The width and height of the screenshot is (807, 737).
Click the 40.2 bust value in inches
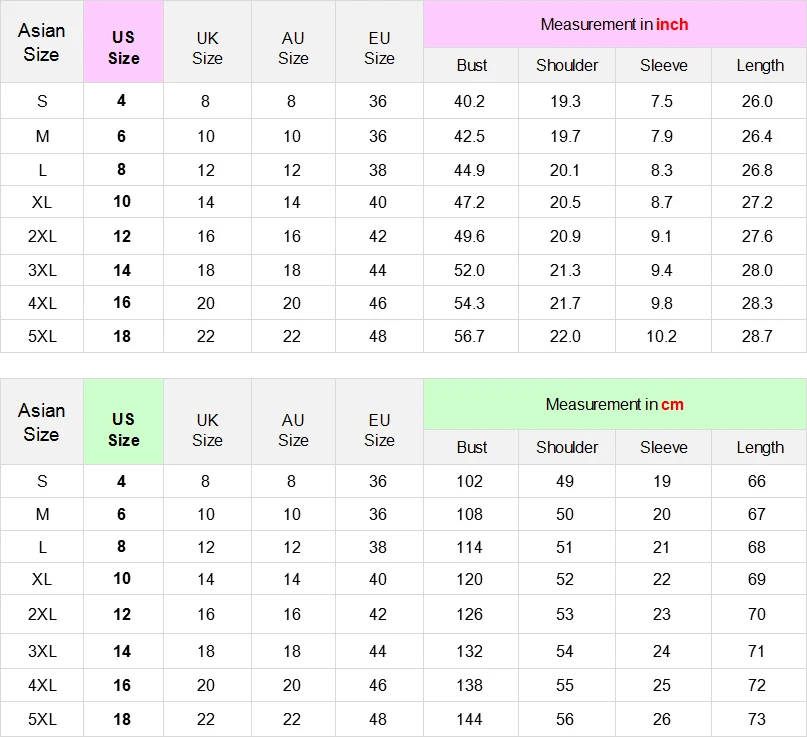click(x=469, y=101)
